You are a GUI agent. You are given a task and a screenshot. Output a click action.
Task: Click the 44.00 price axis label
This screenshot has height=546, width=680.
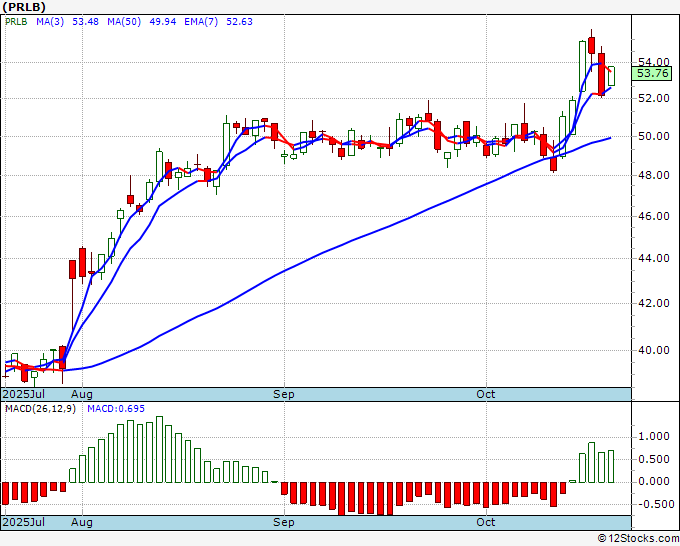click(653, 258)
